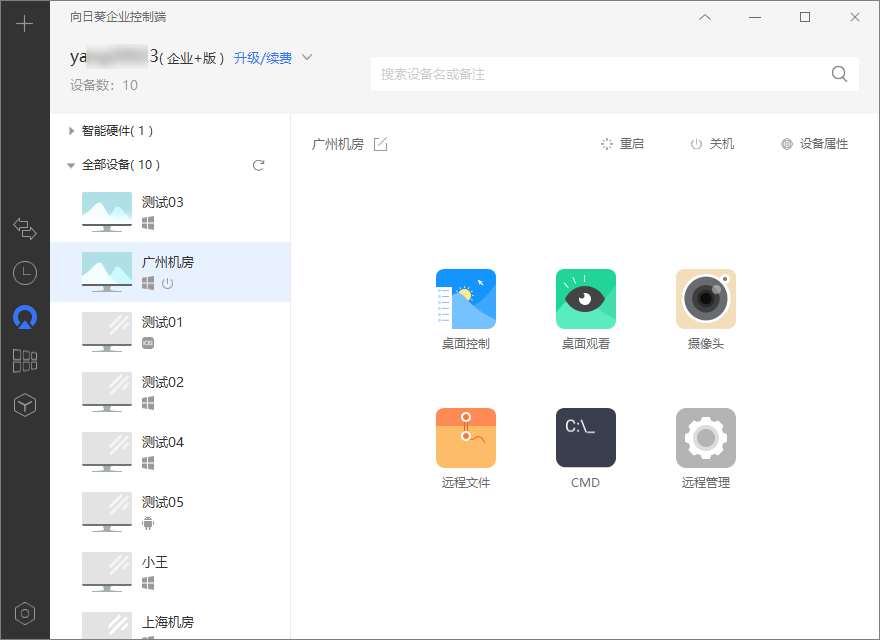This screenshot has width=880, height=640.
Task: Click the Windows logo under 小王
Action: (x=148, y=583)
